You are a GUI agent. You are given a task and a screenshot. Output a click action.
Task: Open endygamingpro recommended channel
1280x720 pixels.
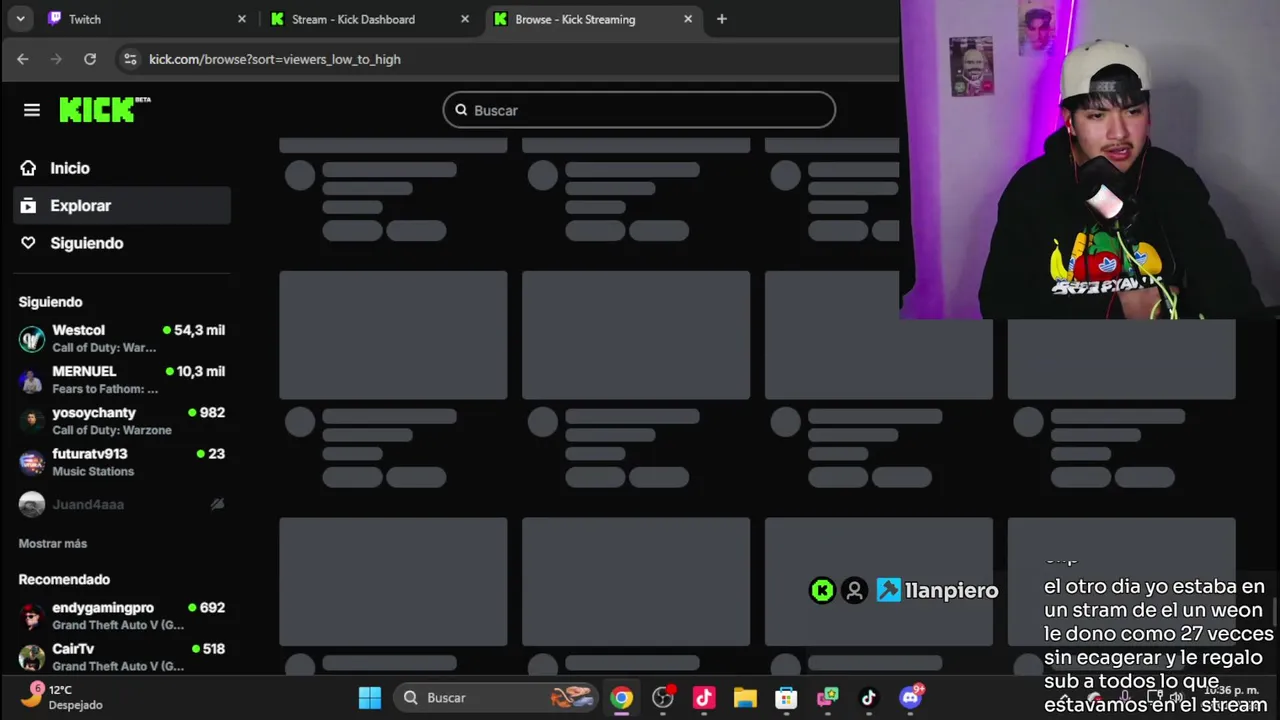pyautogui.click(x=122, y=615)
